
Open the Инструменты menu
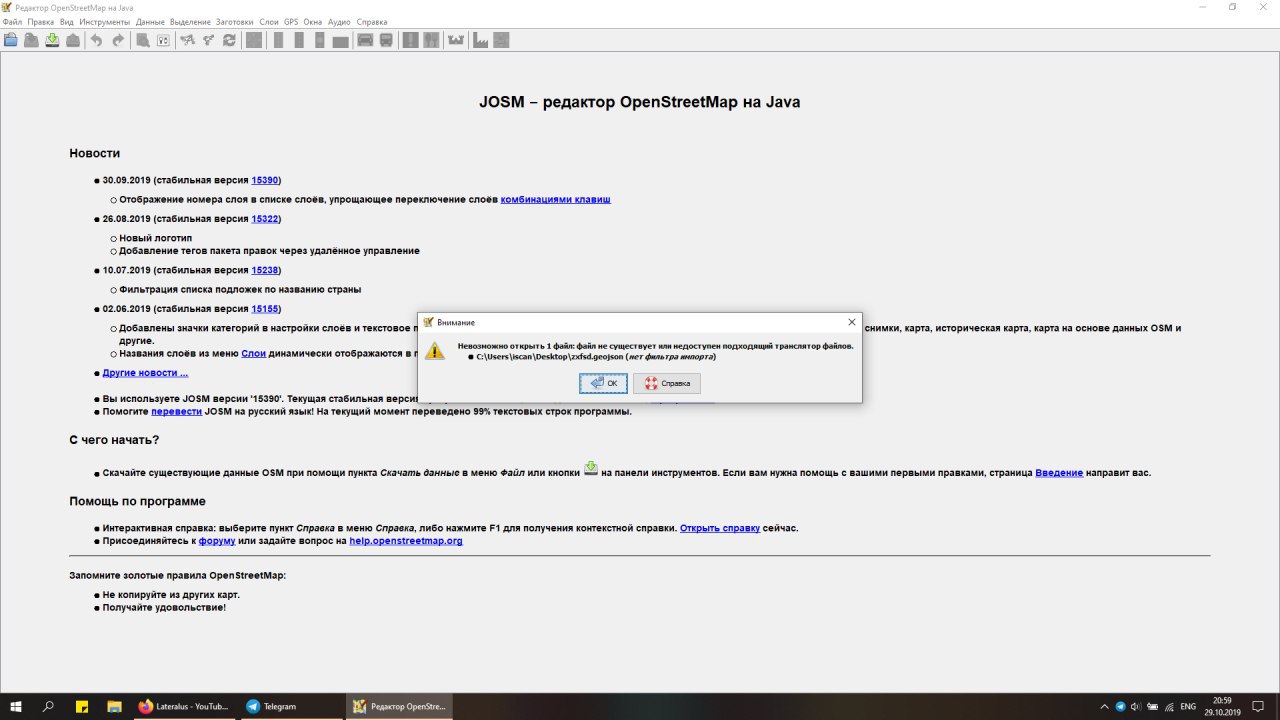(x=105, y=21)
